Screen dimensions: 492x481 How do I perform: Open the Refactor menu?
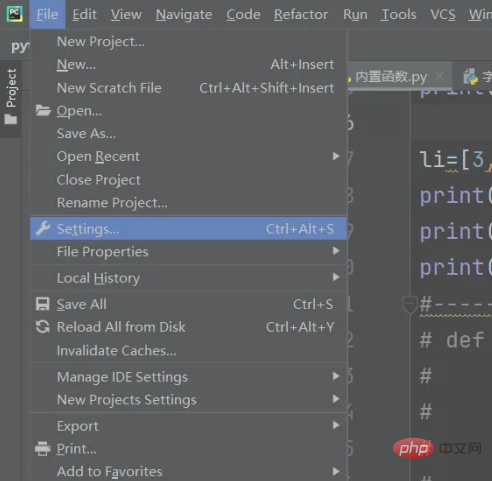point(301,15)
